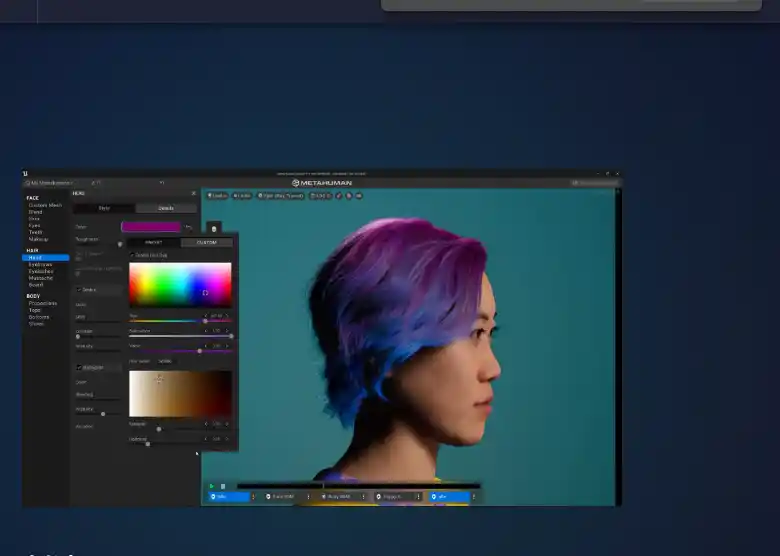Open the LOD 0 dropdown

tap(320, 195)
